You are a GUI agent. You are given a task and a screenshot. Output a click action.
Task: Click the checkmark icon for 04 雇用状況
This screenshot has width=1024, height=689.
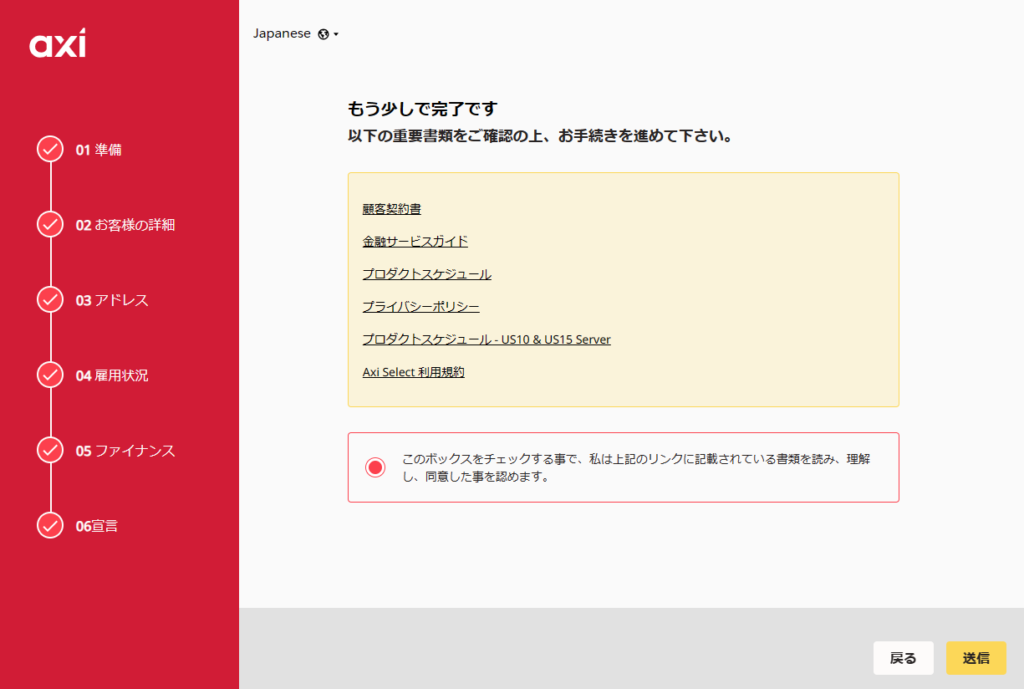click(50, 374)
